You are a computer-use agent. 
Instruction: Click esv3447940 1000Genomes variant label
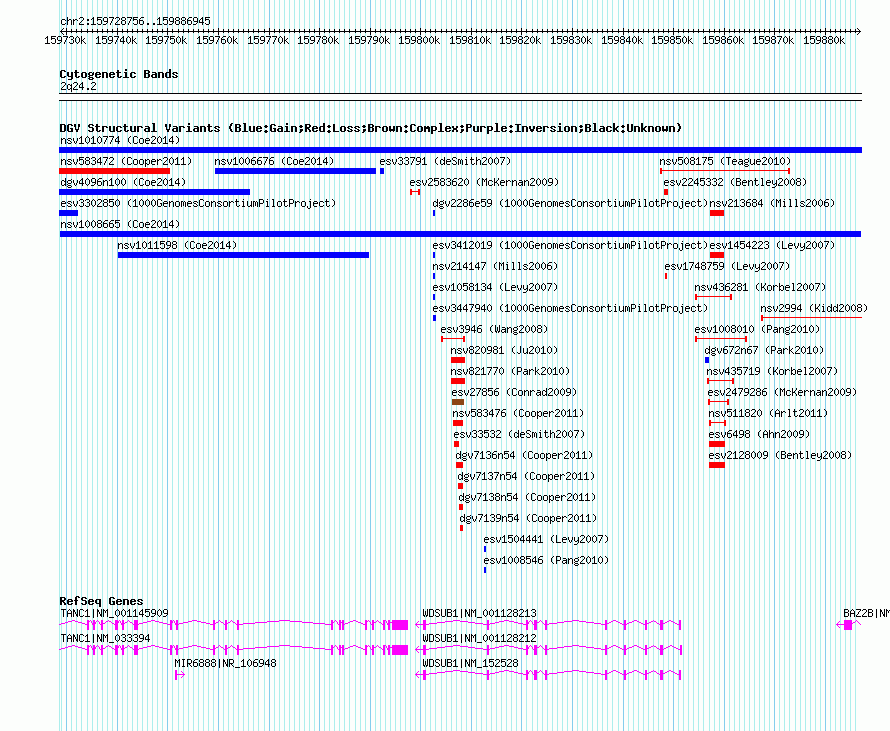pyautogui.click(x=570, y=308)
